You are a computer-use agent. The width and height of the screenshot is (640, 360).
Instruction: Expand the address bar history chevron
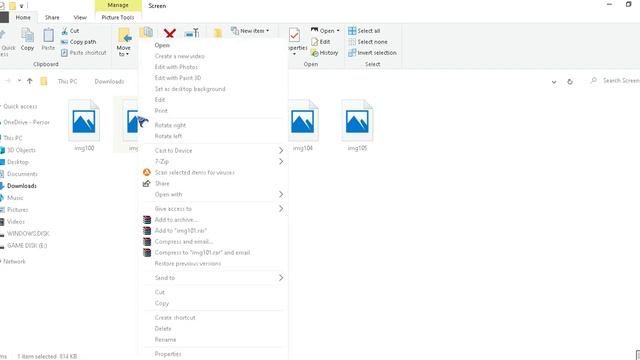tap(554, 82)
